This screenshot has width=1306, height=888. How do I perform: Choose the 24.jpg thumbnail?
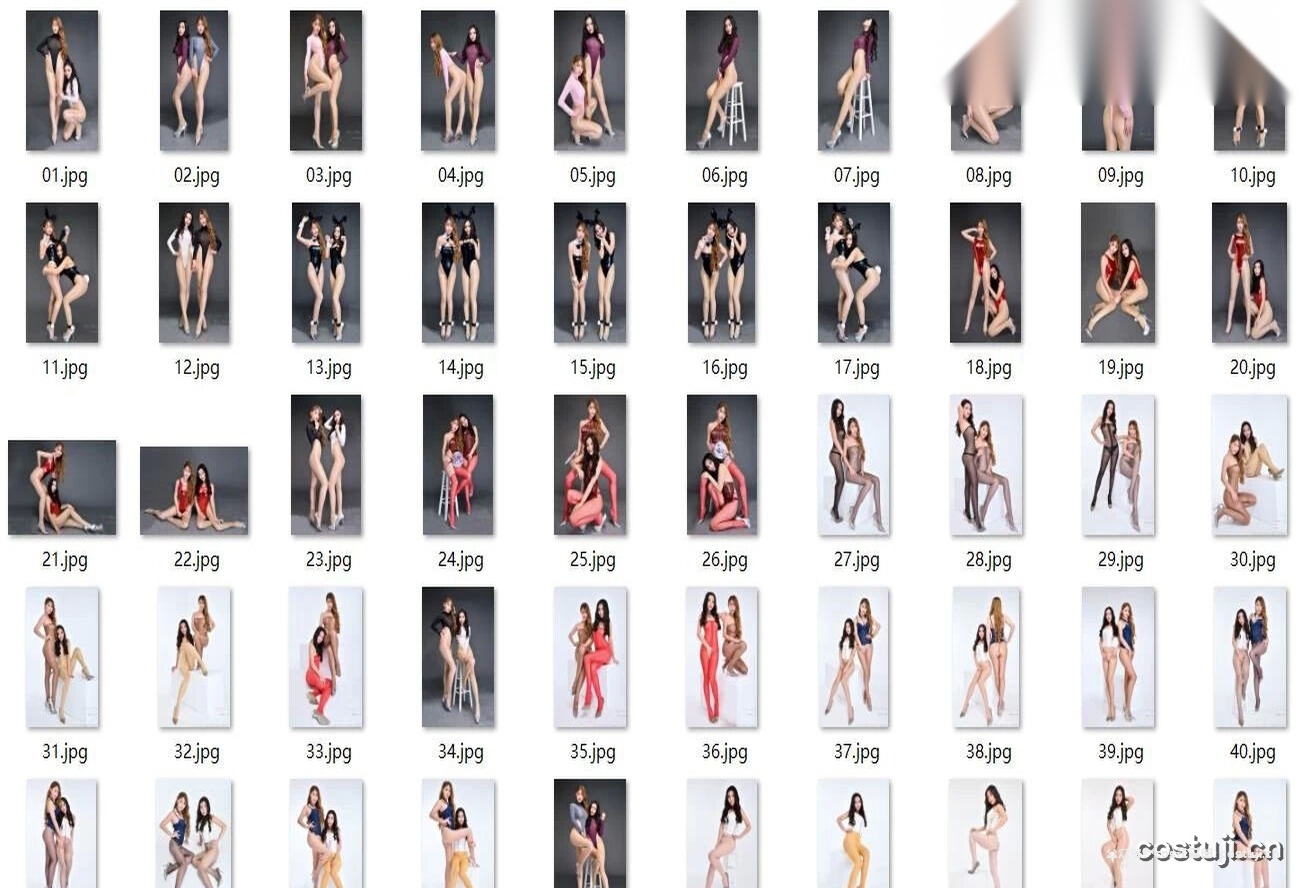[458, 465]
